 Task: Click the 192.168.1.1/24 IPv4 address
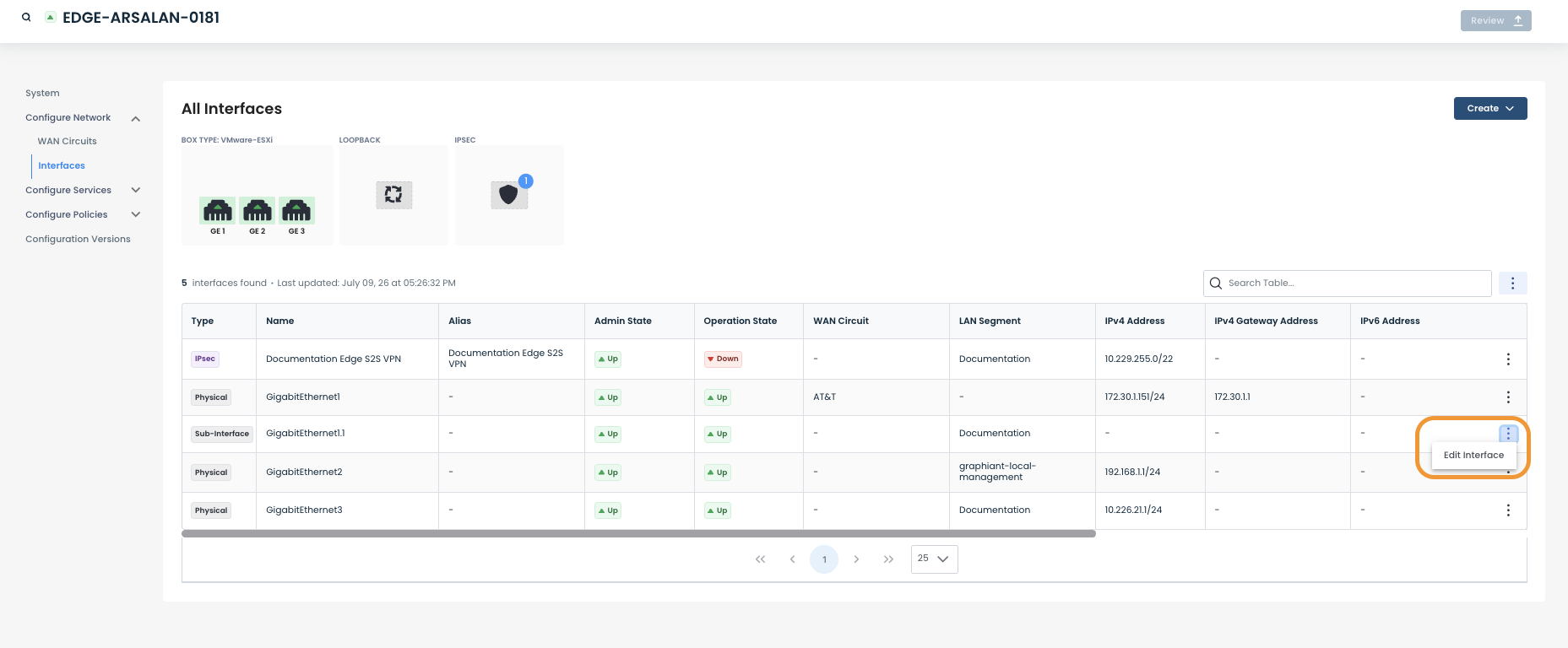click(x=1132, y=472)
